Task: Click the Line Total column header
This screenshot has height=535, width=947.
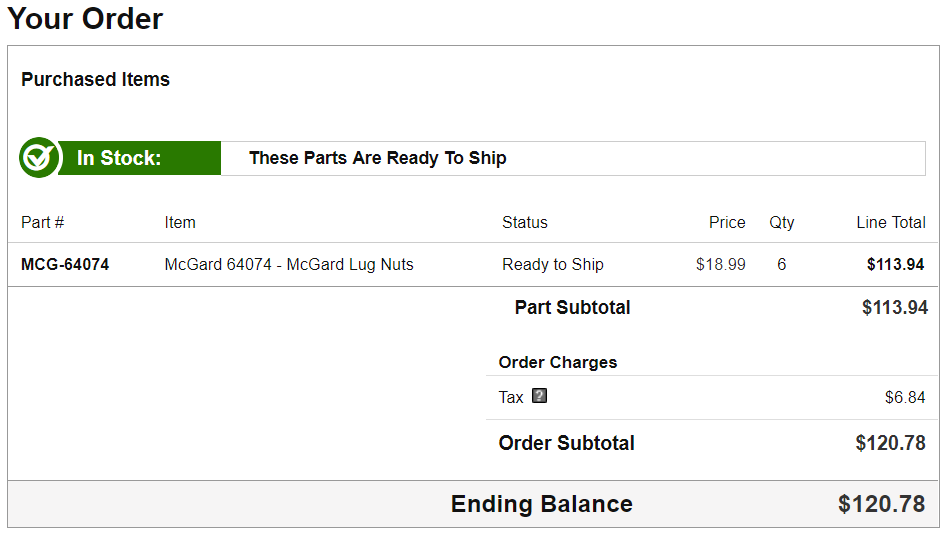Action: click(x=891, y=223)
